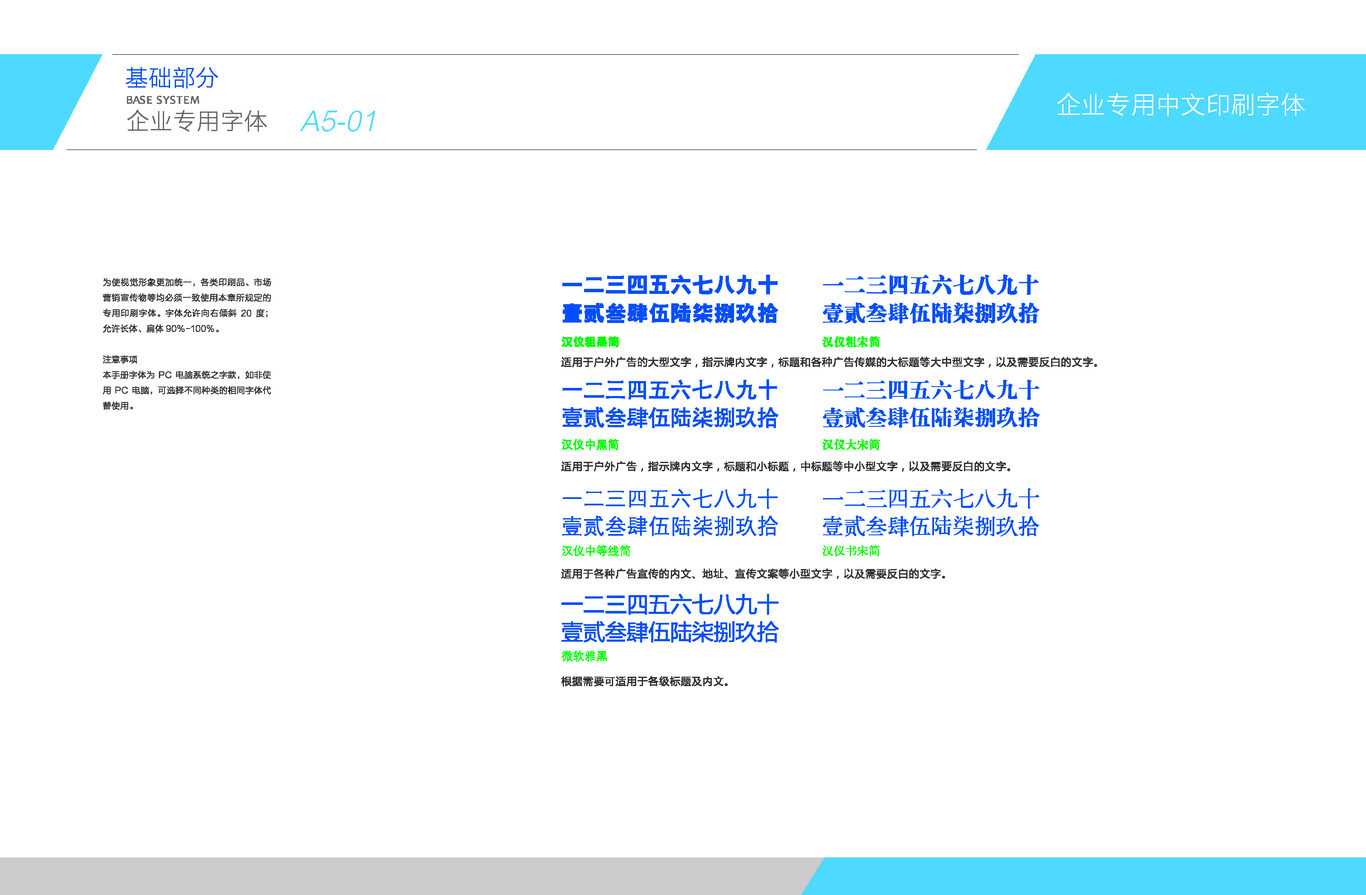
Task: Click "壹贰叁肆伍陆柒捌玖拾" sample above 汉仪中等线简
Action: click(x=670, y=526)
